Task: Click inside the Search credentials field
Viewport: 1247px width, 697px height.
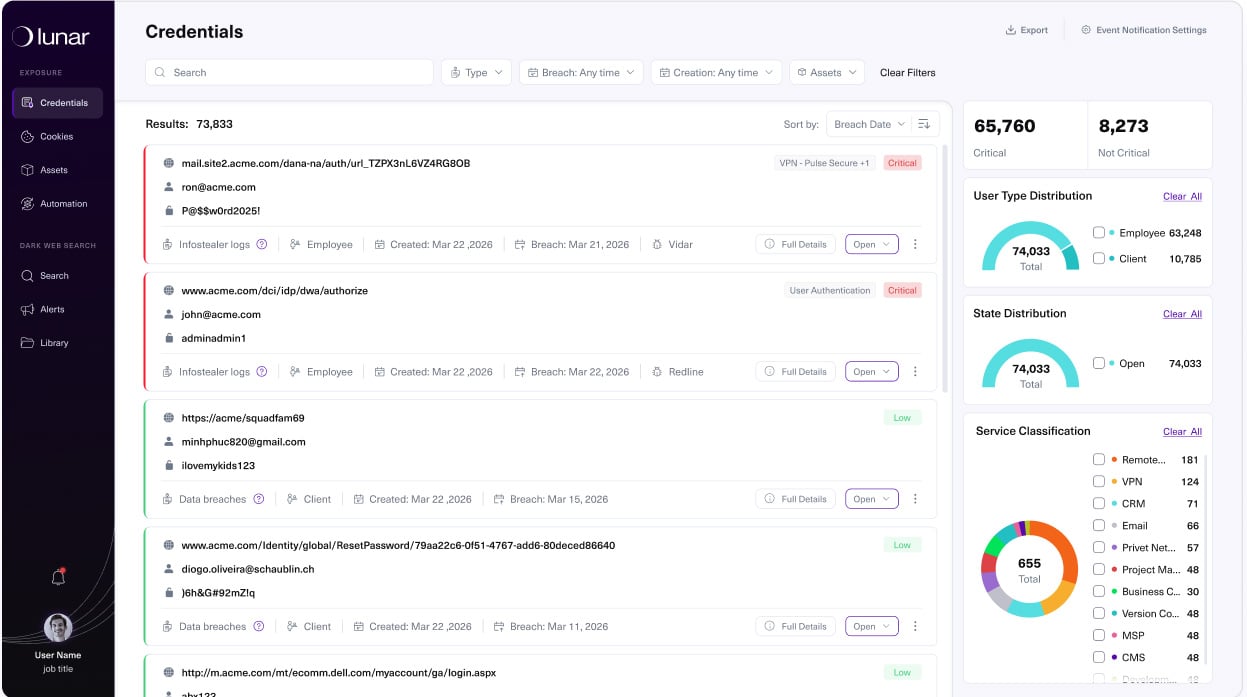Action: pos(288,72)
